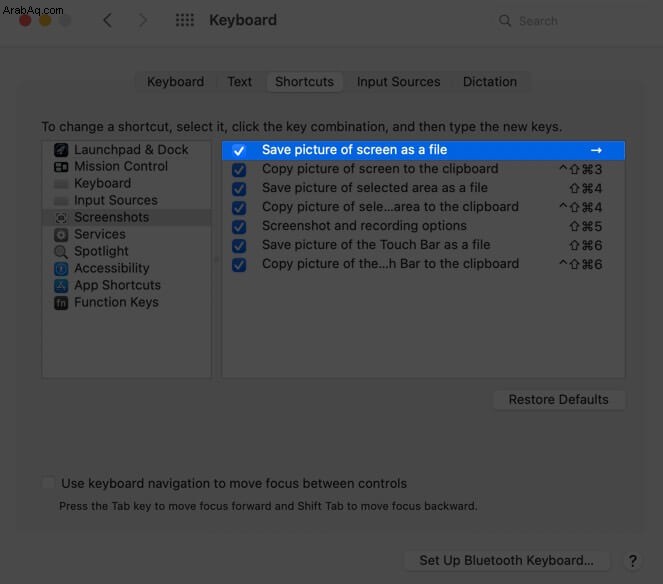Select Mission Control category
Image resolution: width=663 pixels, height=584 pixels.
point(127,167)
